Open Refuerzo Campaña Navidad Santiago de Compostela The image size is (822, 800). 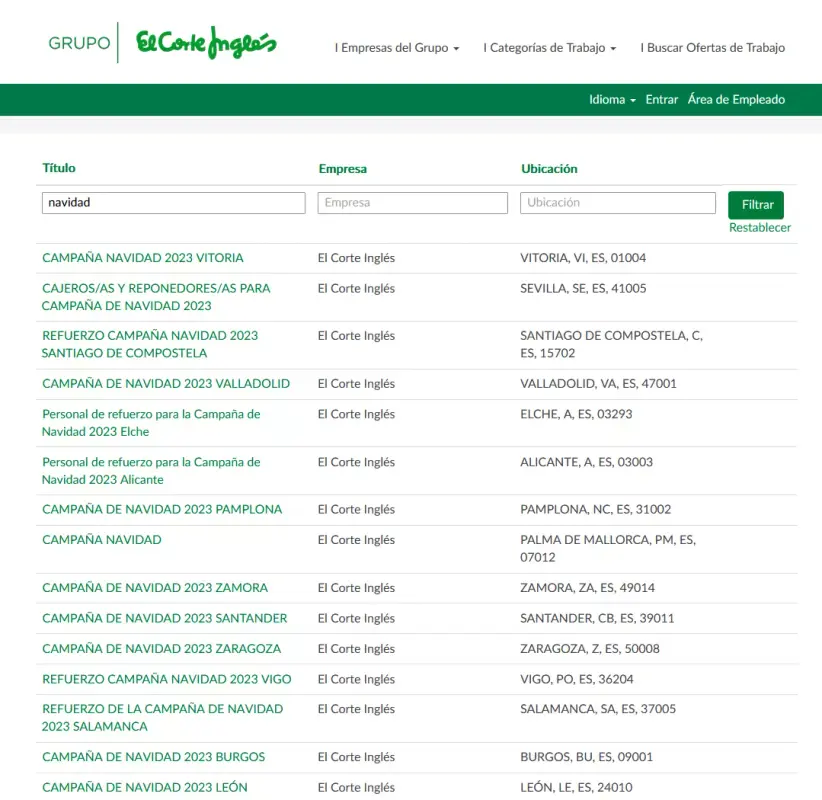[150, 344]
